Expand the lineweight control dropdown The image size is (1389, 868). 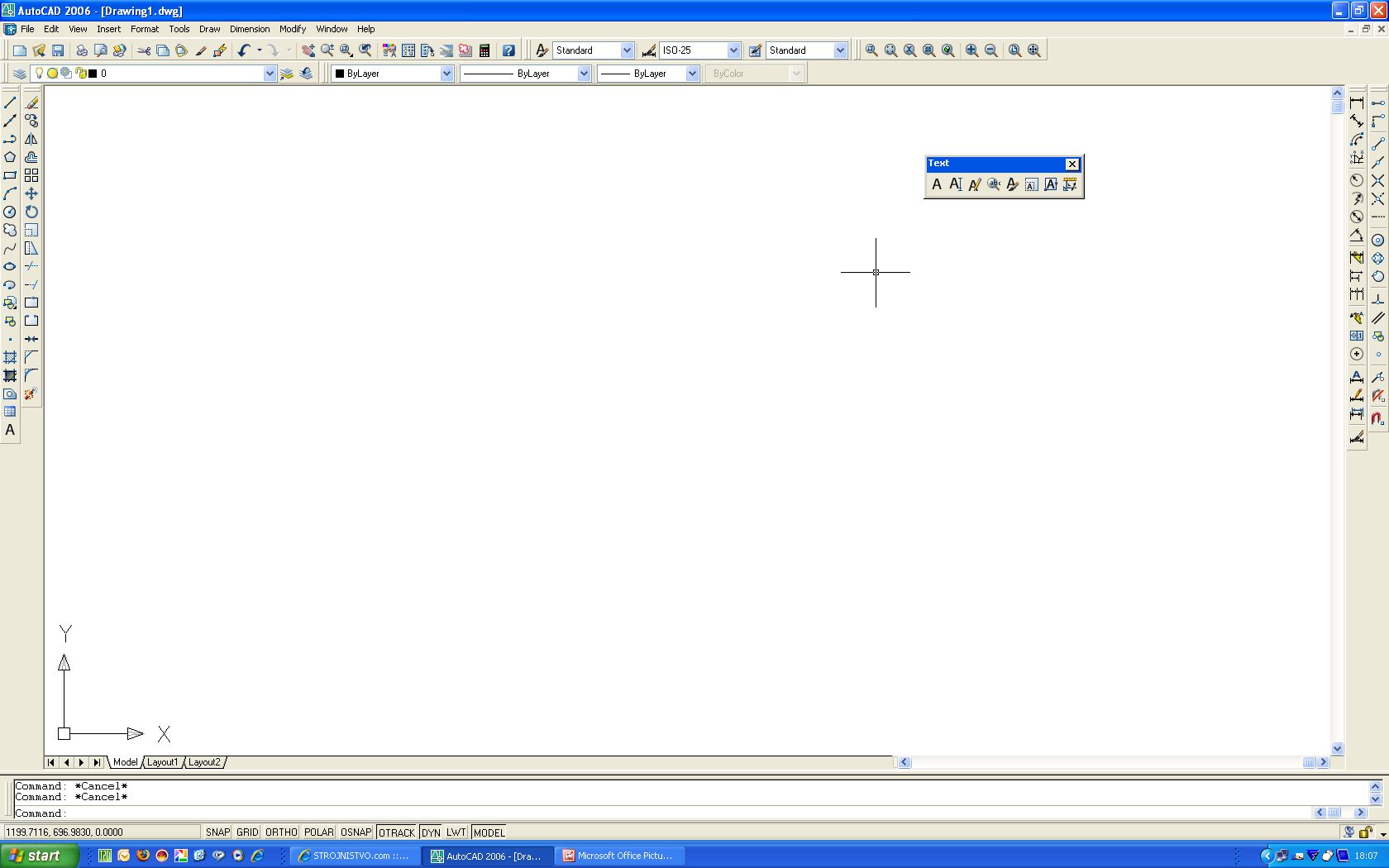692,74
